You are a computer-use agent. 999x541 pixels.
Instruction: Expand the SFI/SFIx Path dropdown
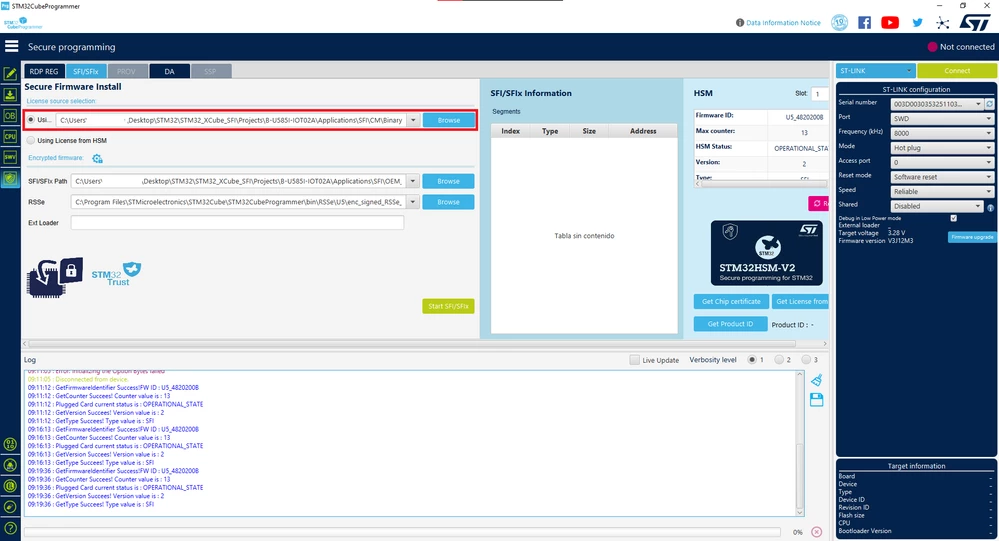(x=413, y=181)
